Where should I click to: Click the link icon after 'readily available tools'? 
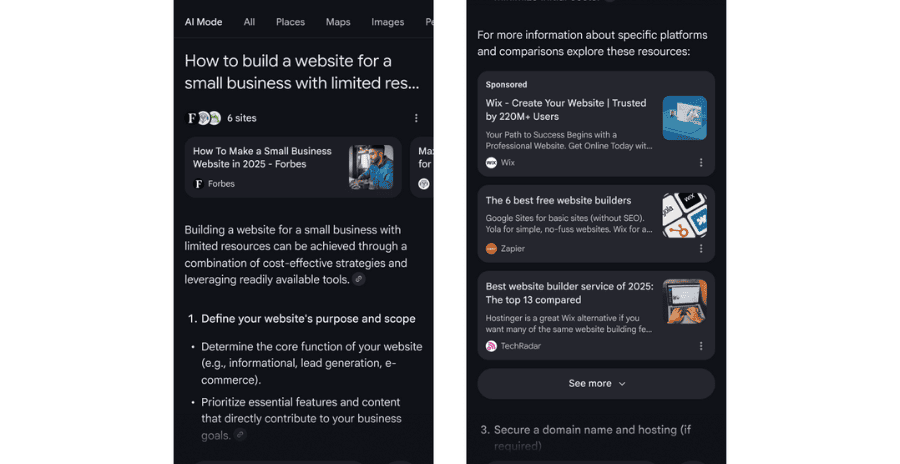[359, 280]
